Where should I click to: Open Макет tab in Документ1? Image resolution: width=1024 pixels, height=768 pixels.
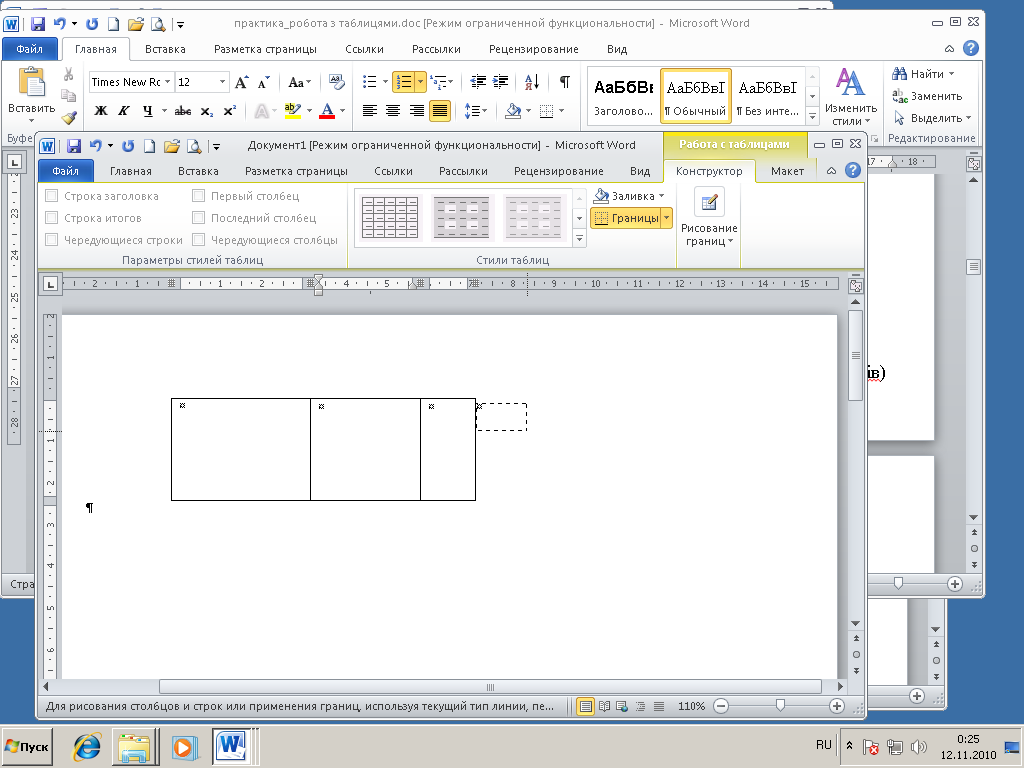click(x=787, y=171)
